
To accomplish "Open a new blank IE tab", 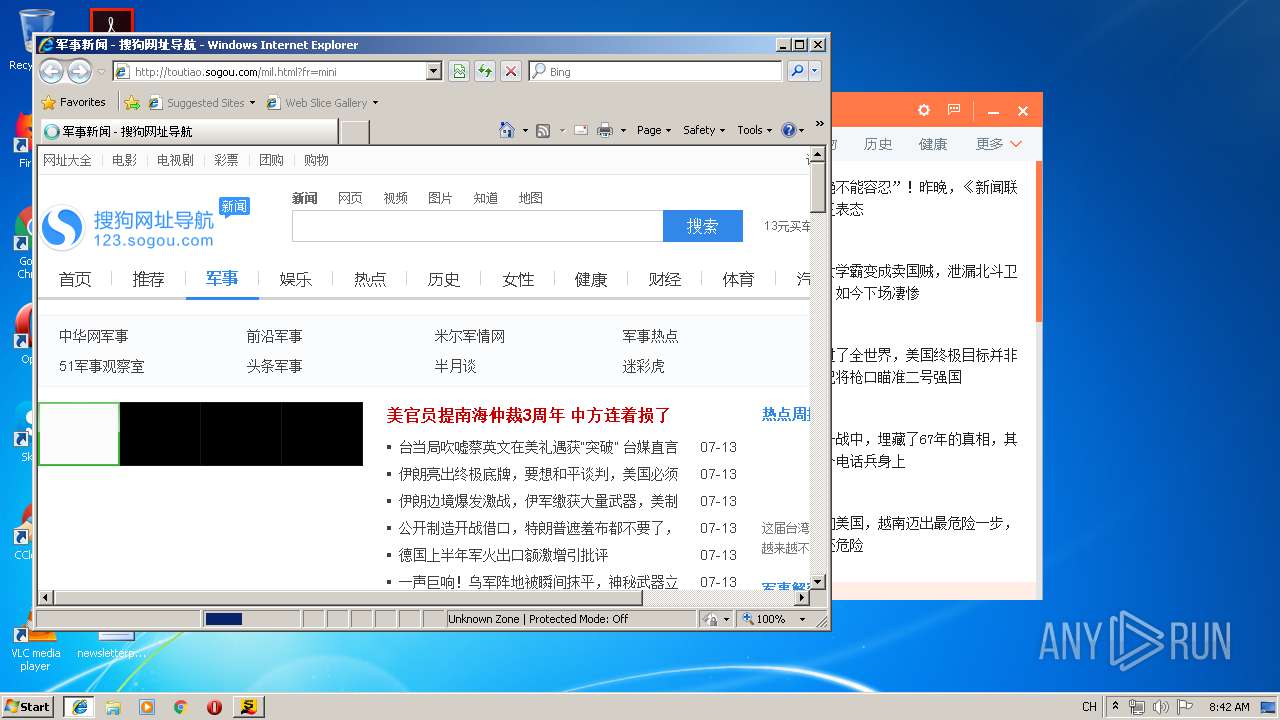I will click(x=355, y=131).
